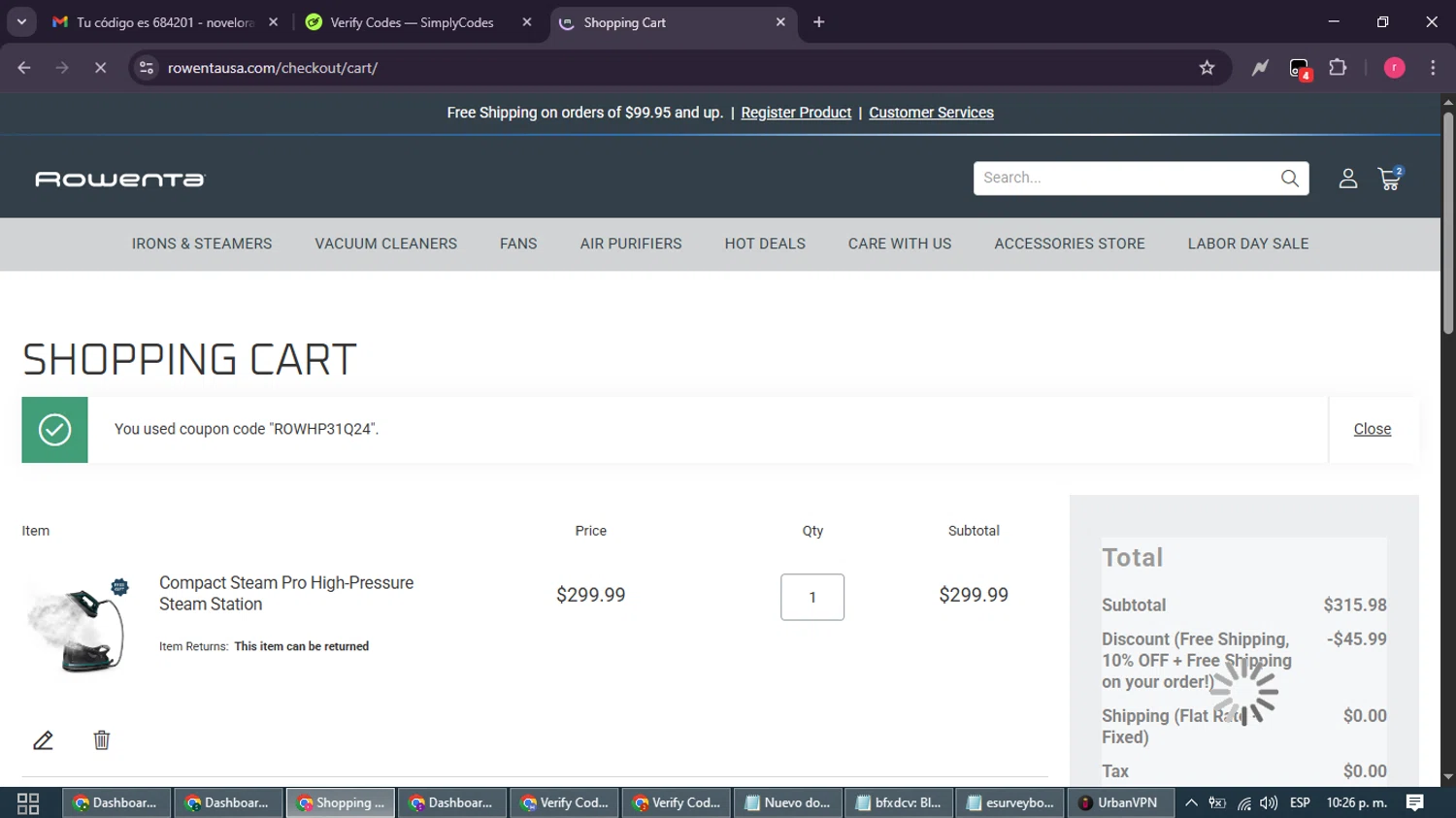The height and width of the screenshot is (818, 1456).
Task: Click the $315.98 subtotal value
Action: pyautogui.click(x=1355, y=605)
